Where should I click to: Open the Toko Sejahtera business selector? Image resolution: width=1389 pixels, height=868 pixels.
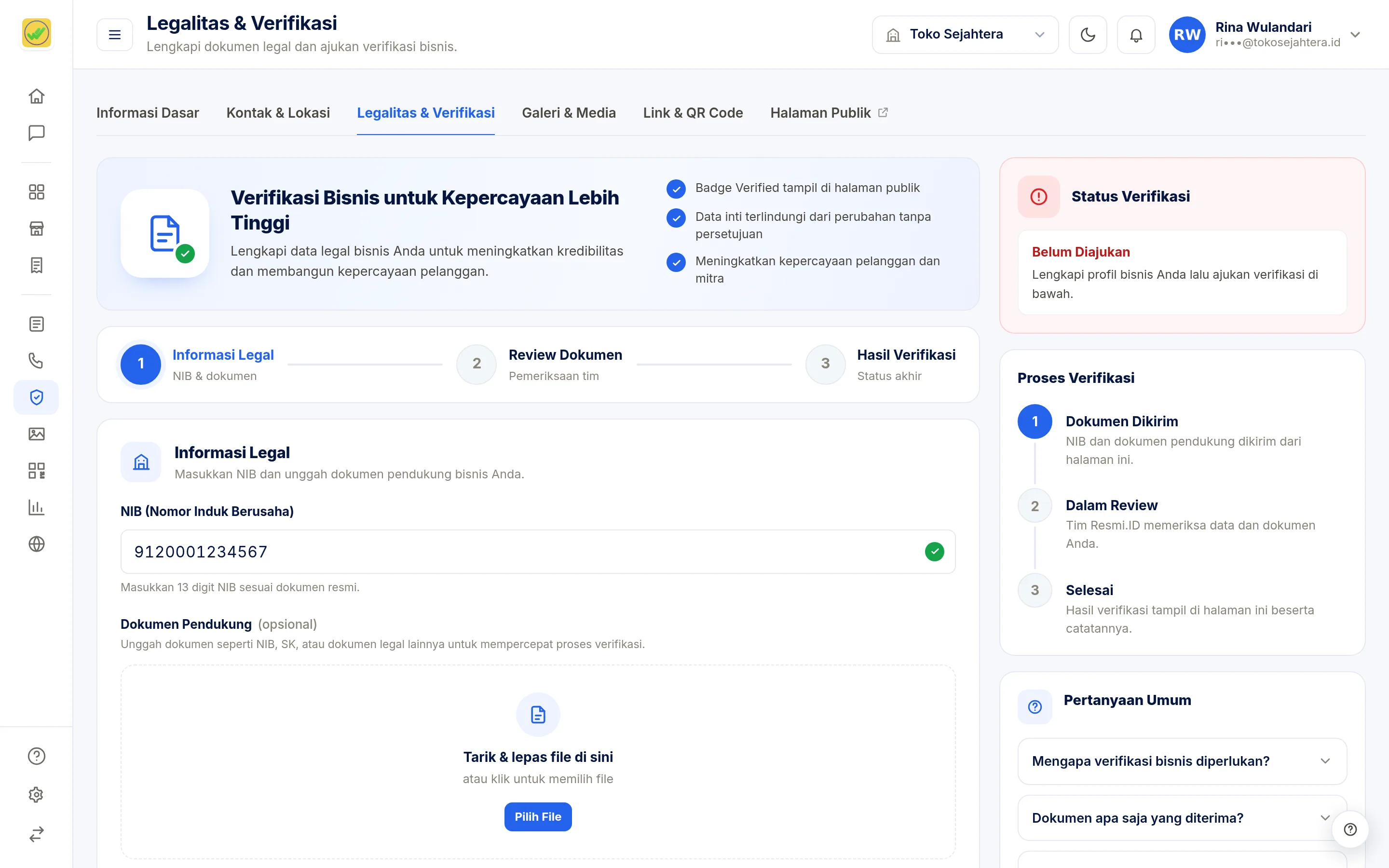pos(965,35)
